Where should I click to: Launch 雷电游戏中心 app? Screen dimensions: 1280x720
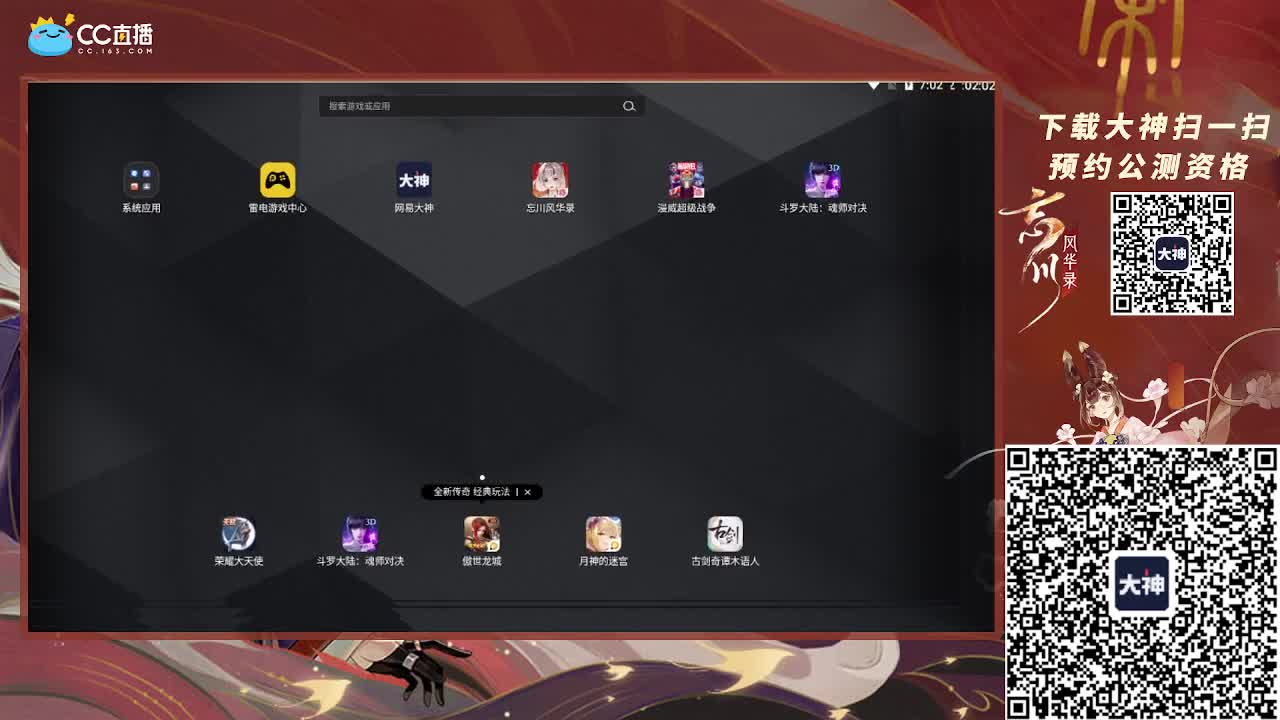[278, 180]
